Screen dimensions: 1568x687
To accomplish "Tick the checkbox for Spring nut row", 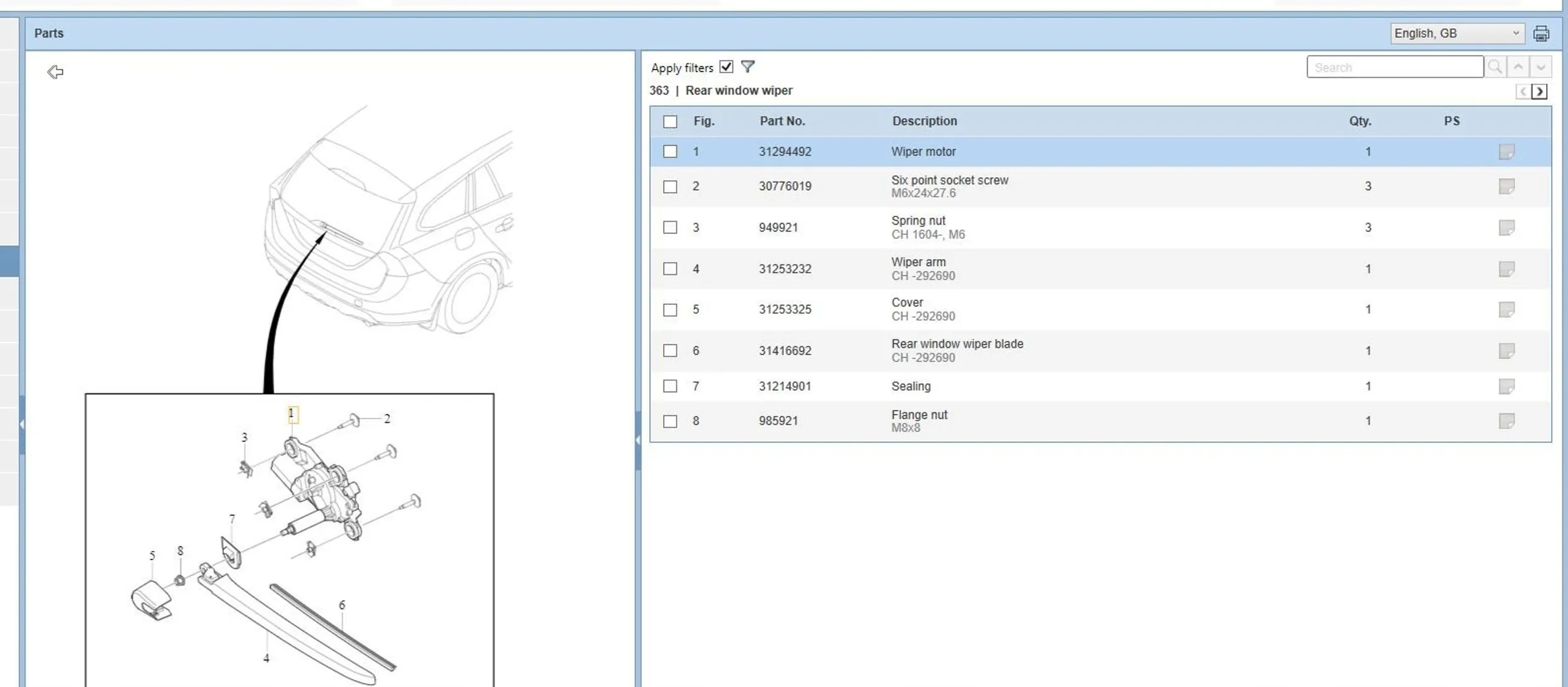I will pos(670,227).
